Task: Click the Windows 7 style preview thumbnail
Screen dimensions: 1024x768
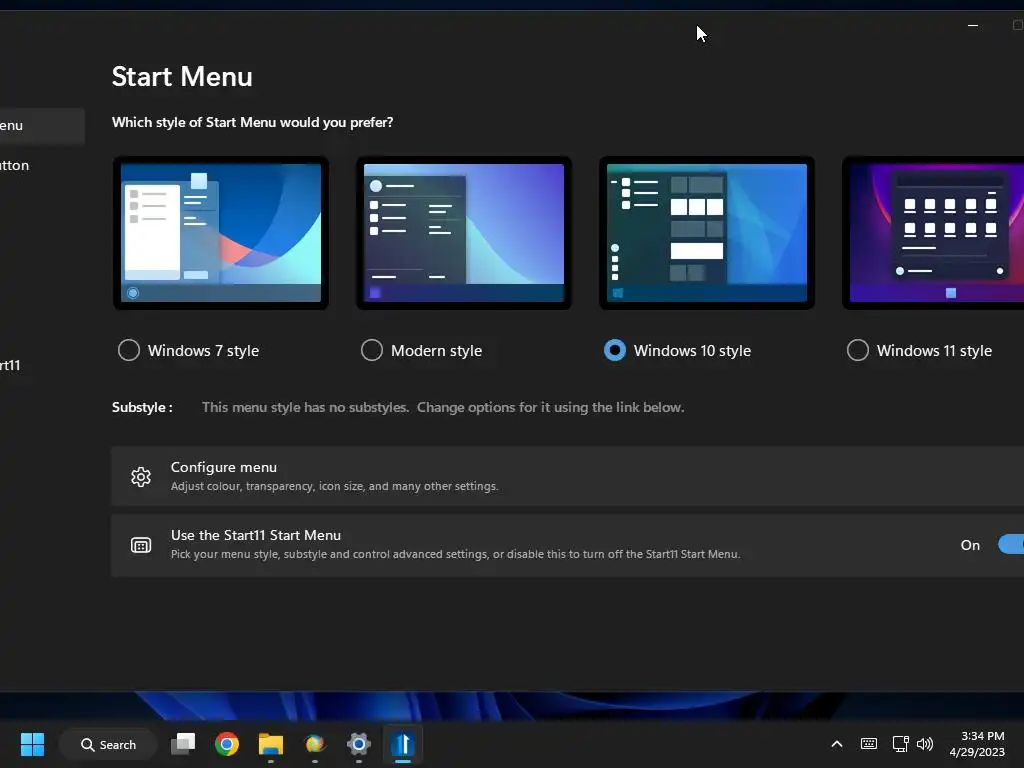Action: tap(221, 233)
